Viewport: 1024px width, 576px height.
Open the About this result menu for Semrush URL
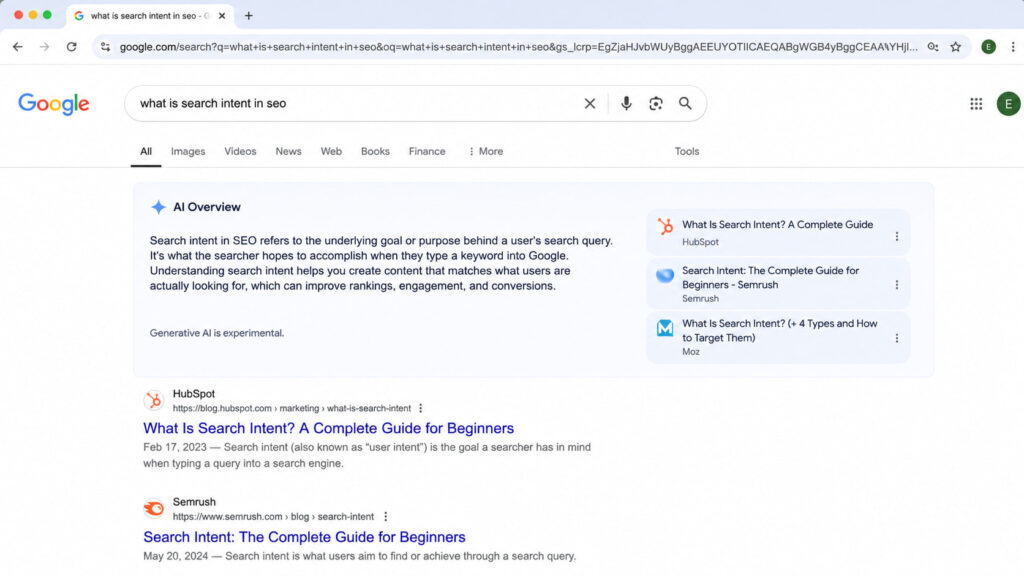coord(385,517)
